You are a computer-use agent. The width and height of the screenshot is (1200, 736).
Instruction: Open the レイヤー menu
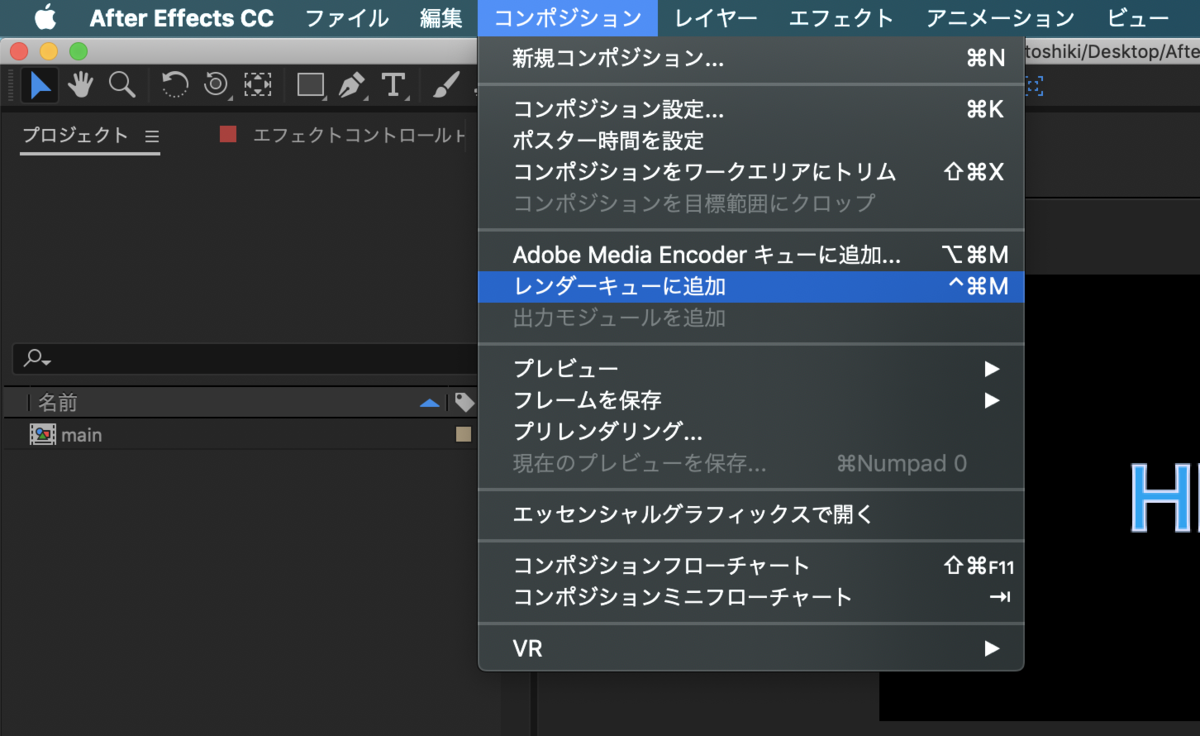click(716, 17)
